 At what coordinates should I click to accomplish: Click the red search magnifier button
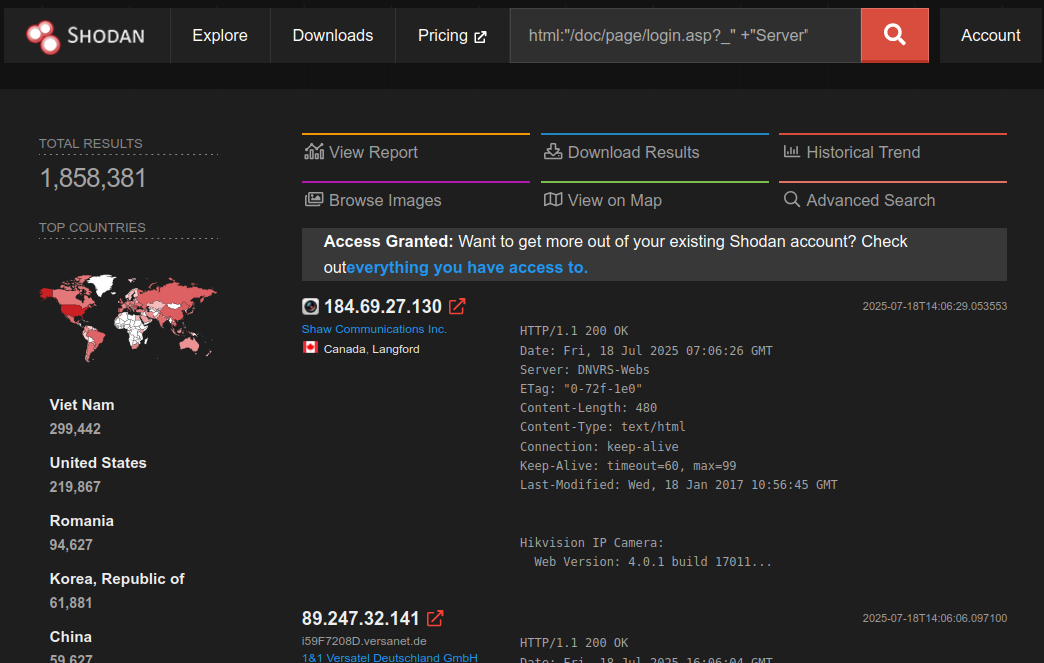894,35
